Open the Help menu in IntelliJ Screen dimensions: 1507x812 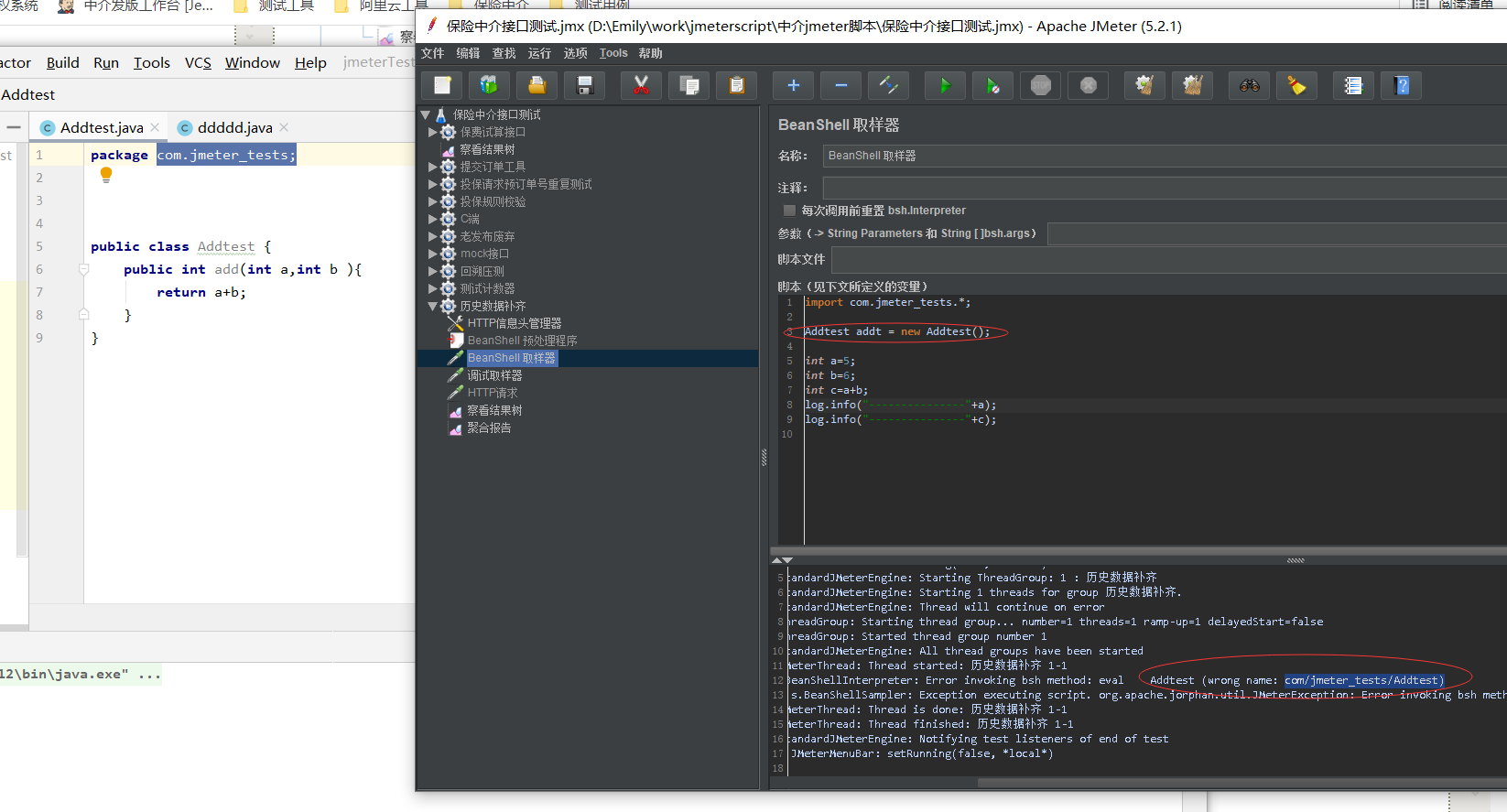click(310, 62)
